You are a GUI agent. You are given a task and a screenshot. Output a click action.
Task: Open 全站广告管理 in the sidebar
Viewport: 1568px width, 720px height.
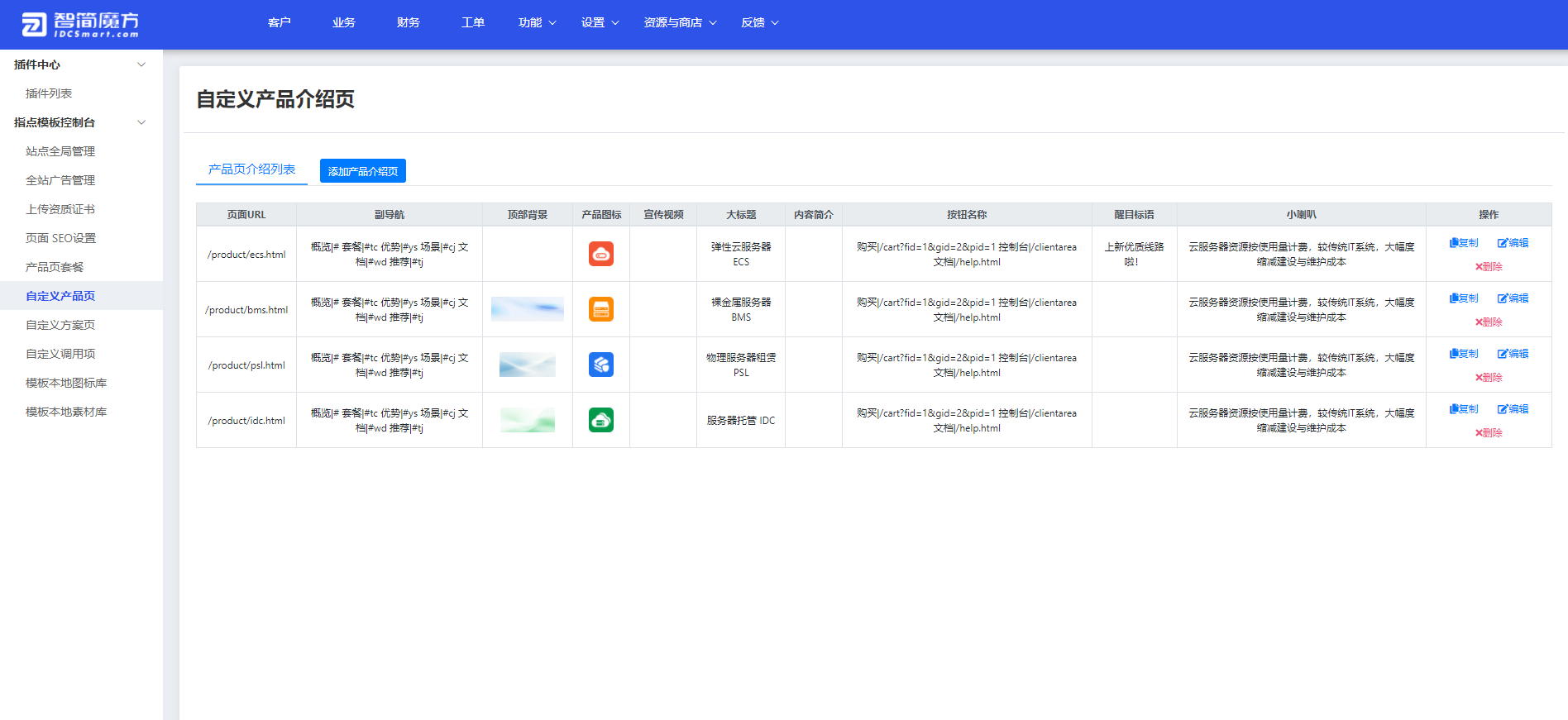(x=60, y=180)
